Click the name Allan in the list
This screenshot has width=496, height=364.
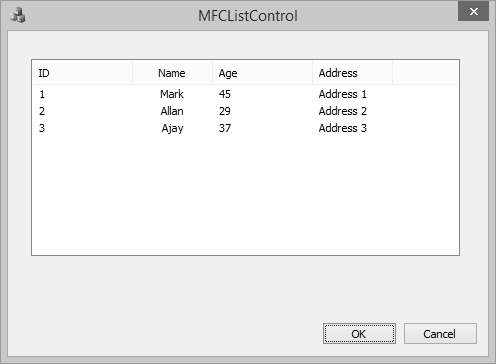tap(172, 111)
